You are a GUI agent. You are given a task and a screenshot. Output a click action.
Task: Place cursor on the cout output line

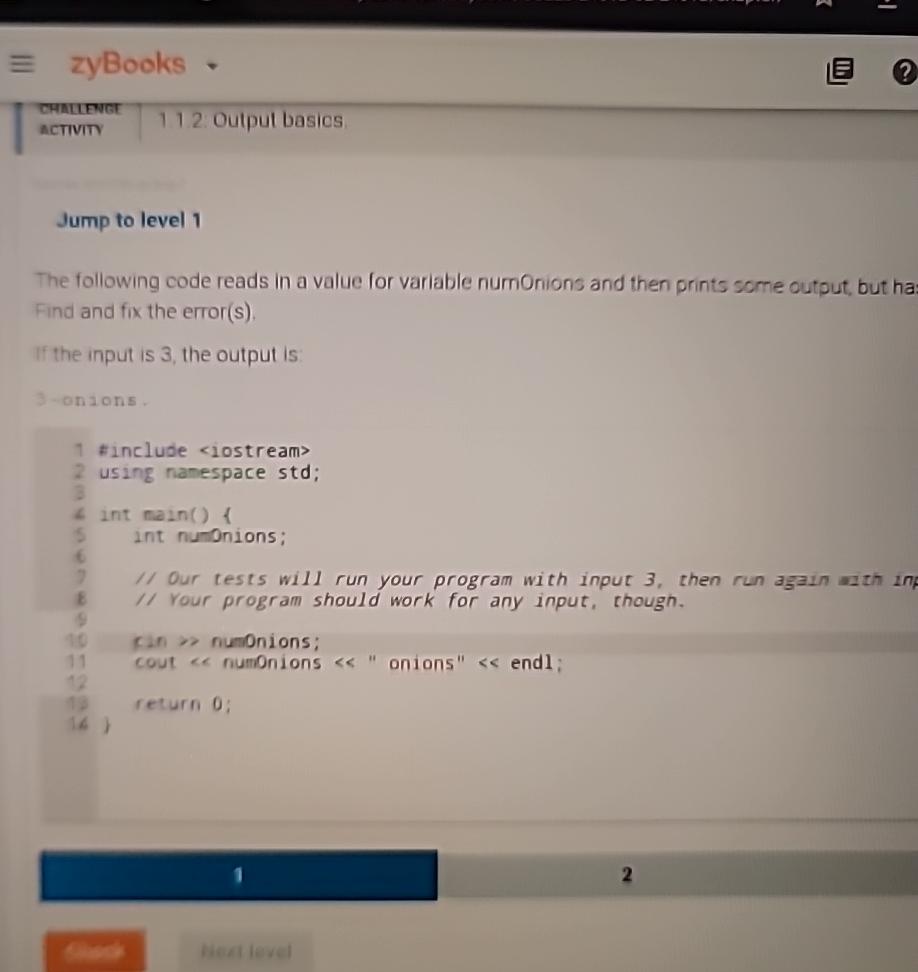coord(345,663)
